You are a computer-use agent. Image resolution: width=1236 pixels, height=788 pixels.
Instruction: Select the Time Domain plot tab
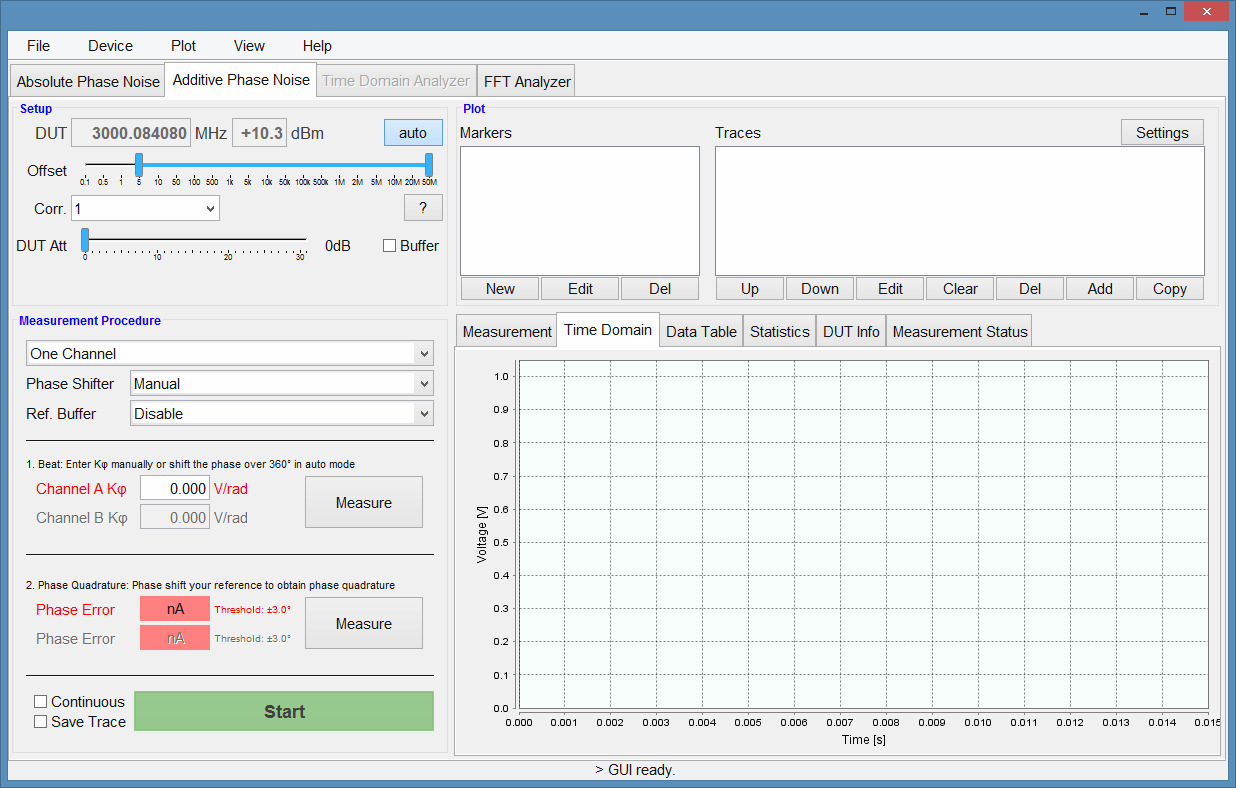608,330
